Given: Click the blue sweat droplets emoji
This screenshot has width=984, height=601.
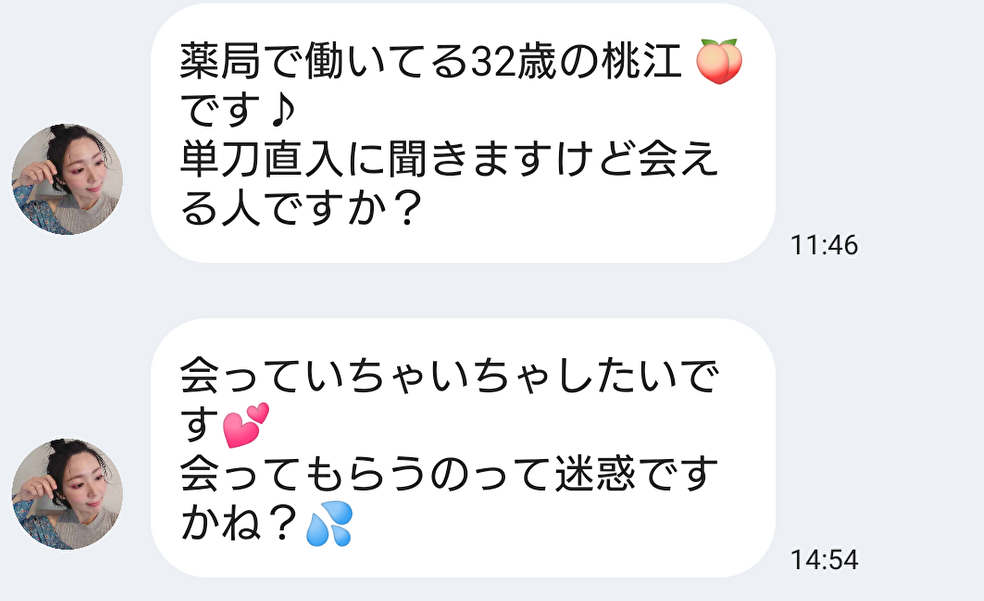Looking at the screenshot, I should tap(329, 524).
